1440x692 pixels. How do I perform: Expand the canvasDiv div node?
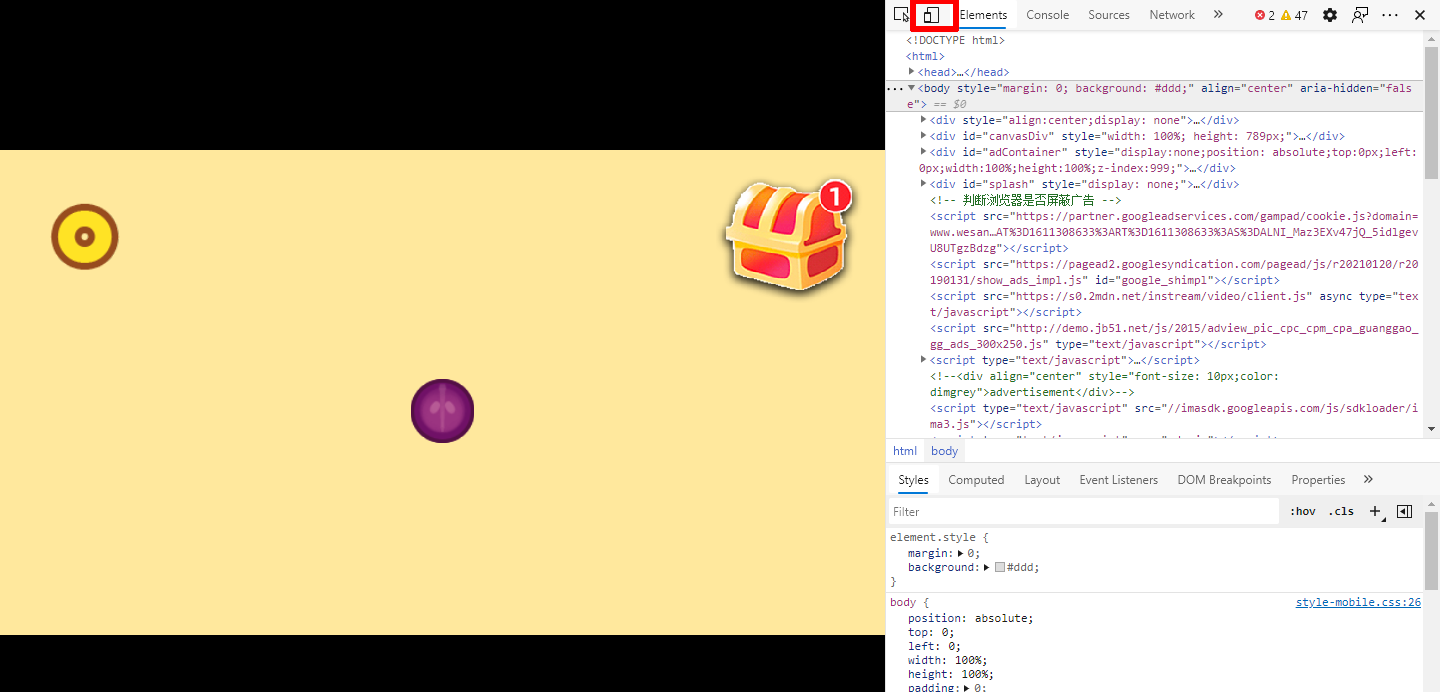[923, 136]
